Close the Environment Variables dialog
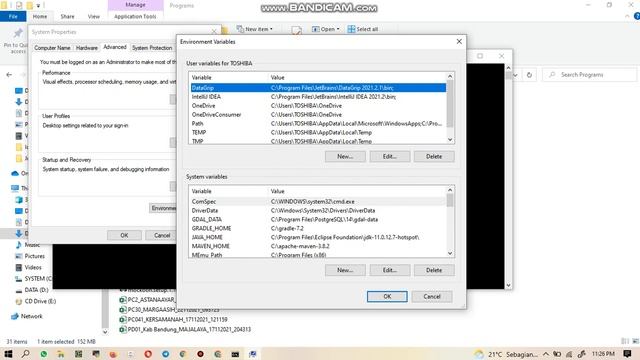Viewport: 640px width, 360px height. click(459, 42)
